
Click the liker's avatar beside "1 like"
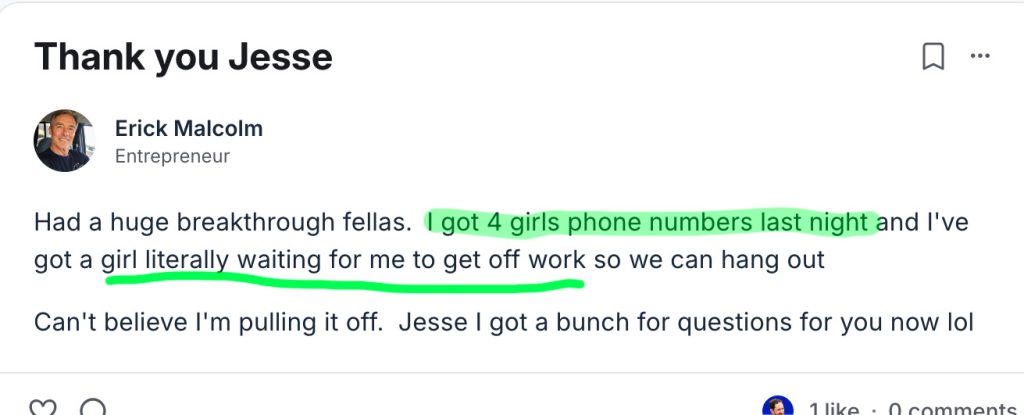(x=777, y=408)
